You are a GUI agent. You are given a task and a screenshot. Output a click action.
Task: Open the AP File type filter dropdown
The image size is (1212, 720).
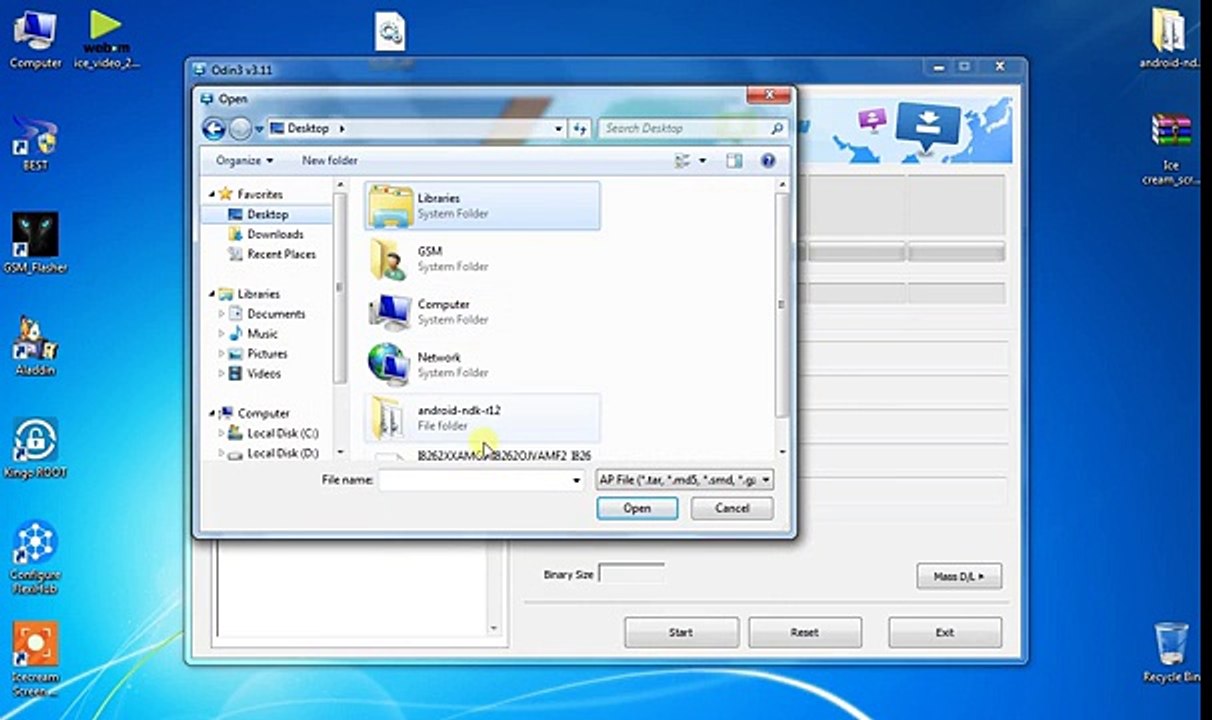tap(684, 480)
